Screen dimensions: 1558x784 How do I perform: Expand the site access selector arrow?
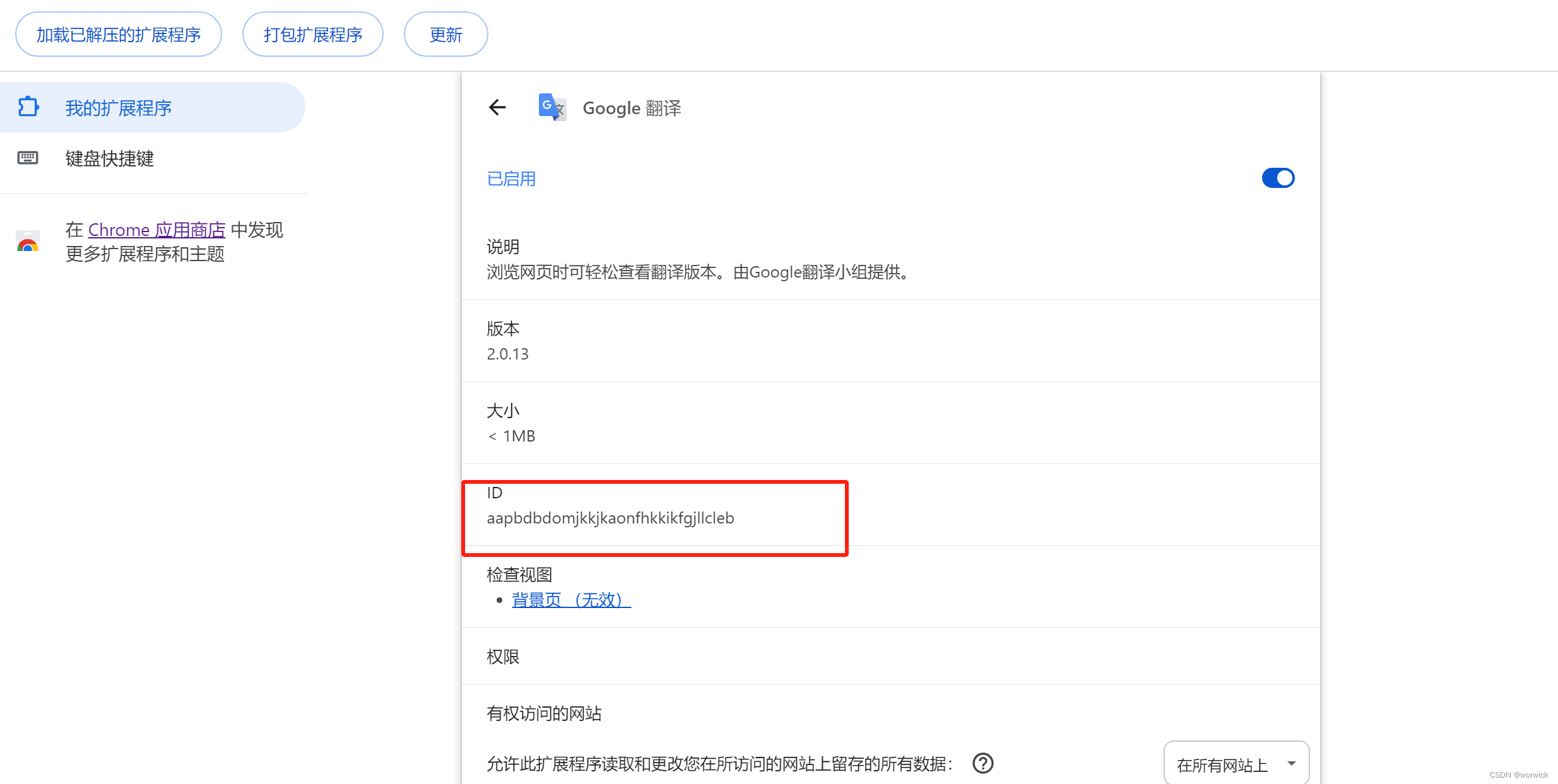[1291, 763]
